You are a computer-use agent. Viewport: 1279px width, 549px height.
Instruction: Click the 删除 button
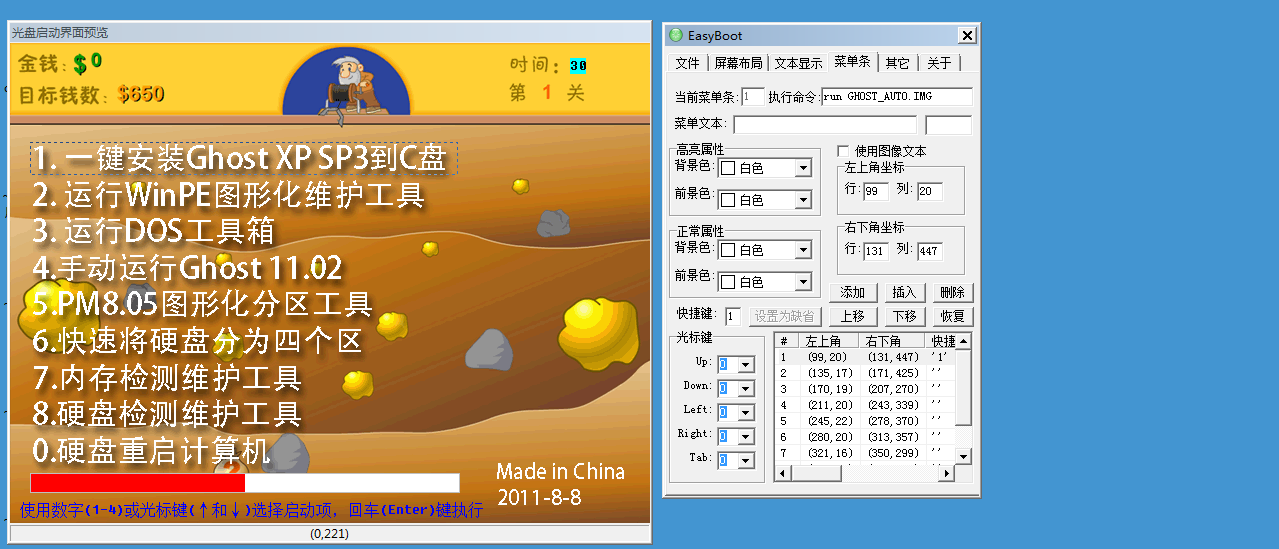click(x=953, y=292)
